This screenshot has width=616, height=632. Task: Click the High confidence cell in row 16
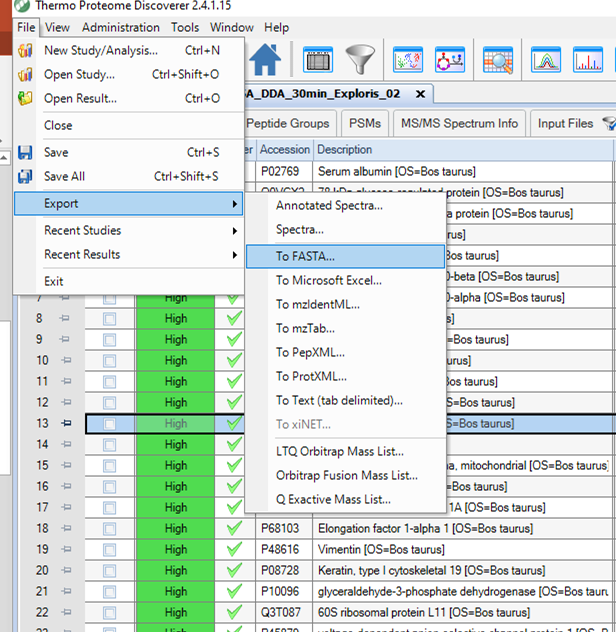[176, 486]
